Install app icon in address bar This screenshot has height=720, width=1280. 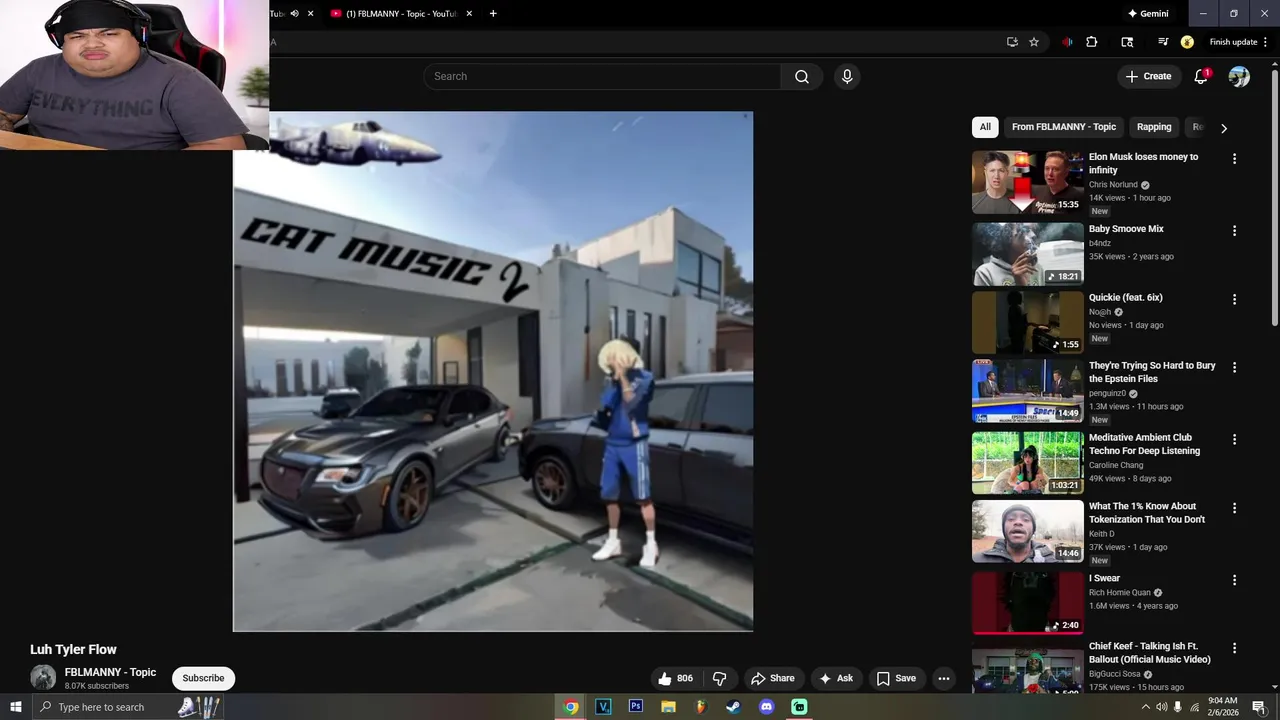(1012, 42)
